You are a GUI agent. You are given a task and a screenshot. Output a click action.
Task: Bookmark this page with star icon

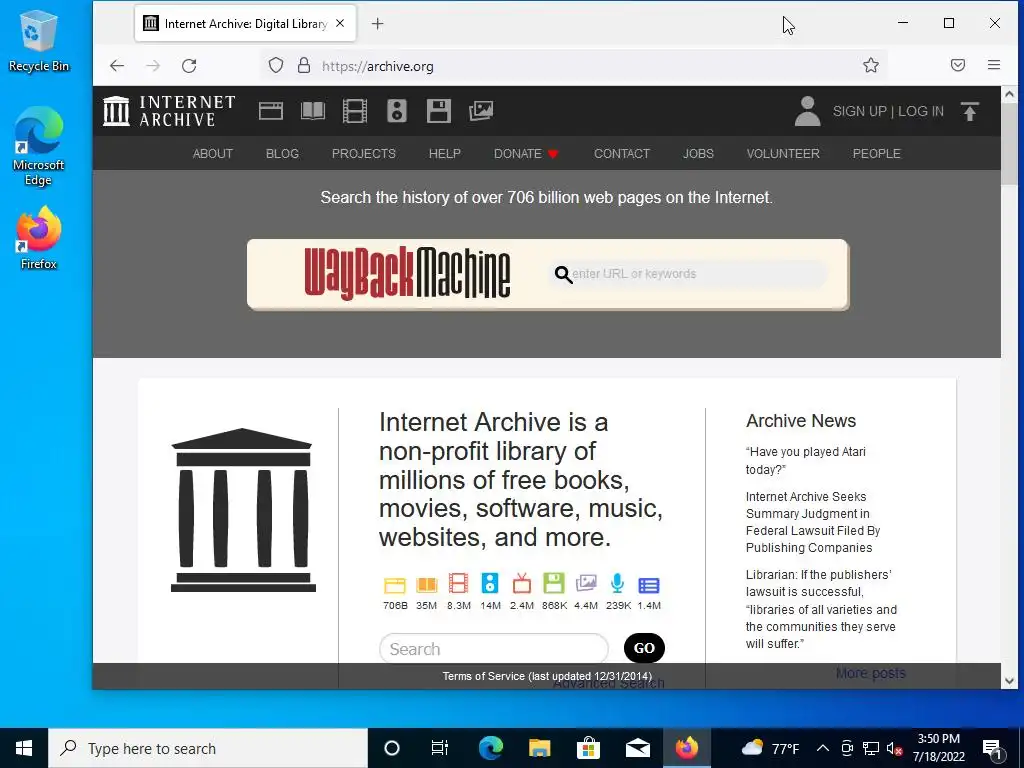click(x=871, y=65)
